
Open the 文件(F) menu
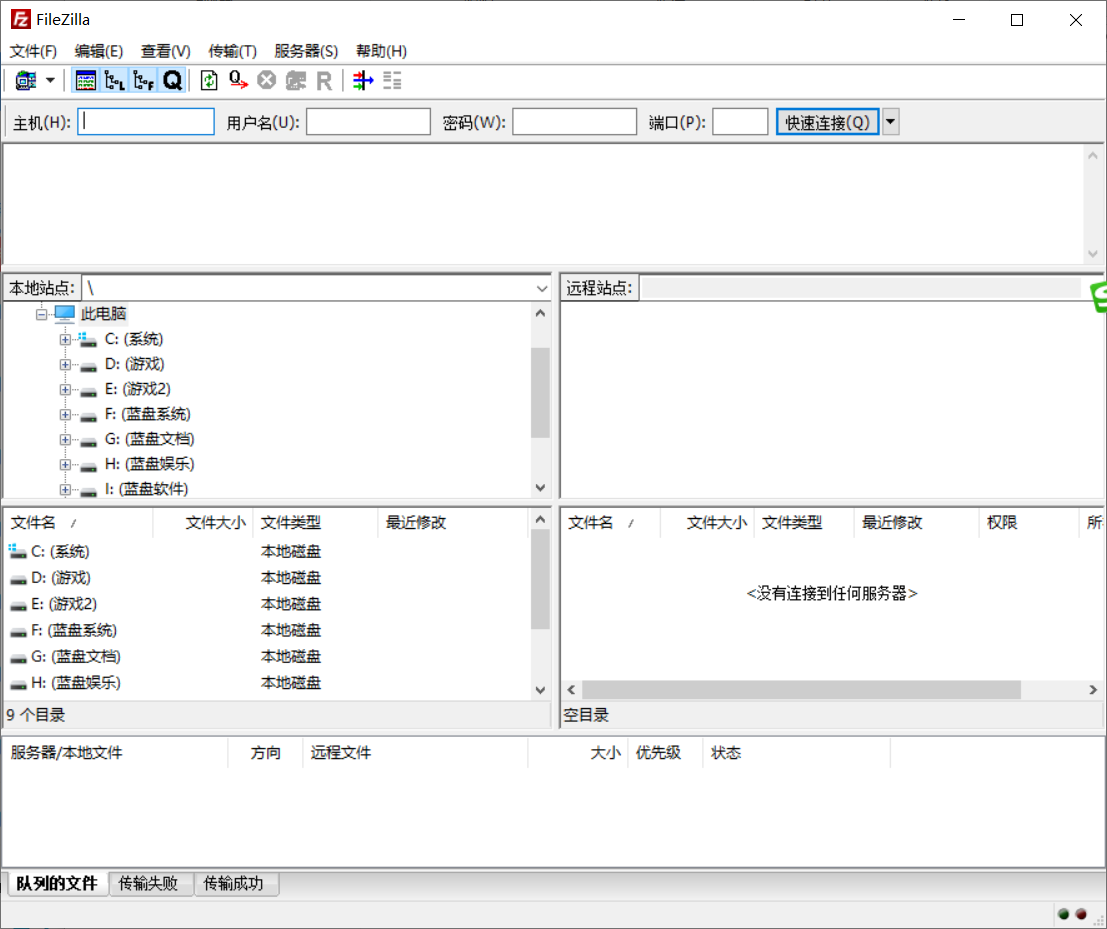(33, 51)
